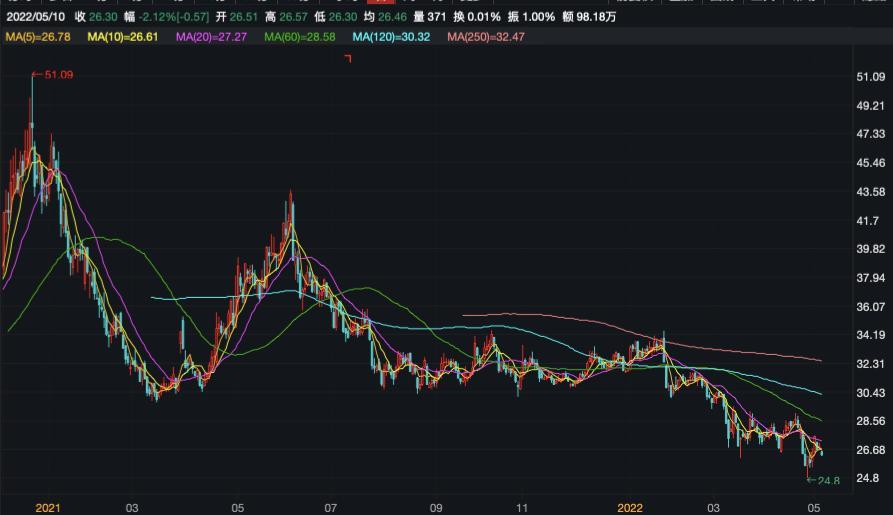Select the green MA(60)=28.58 indicator
Viewport: 893px width, 515px height.
(300, 37)
